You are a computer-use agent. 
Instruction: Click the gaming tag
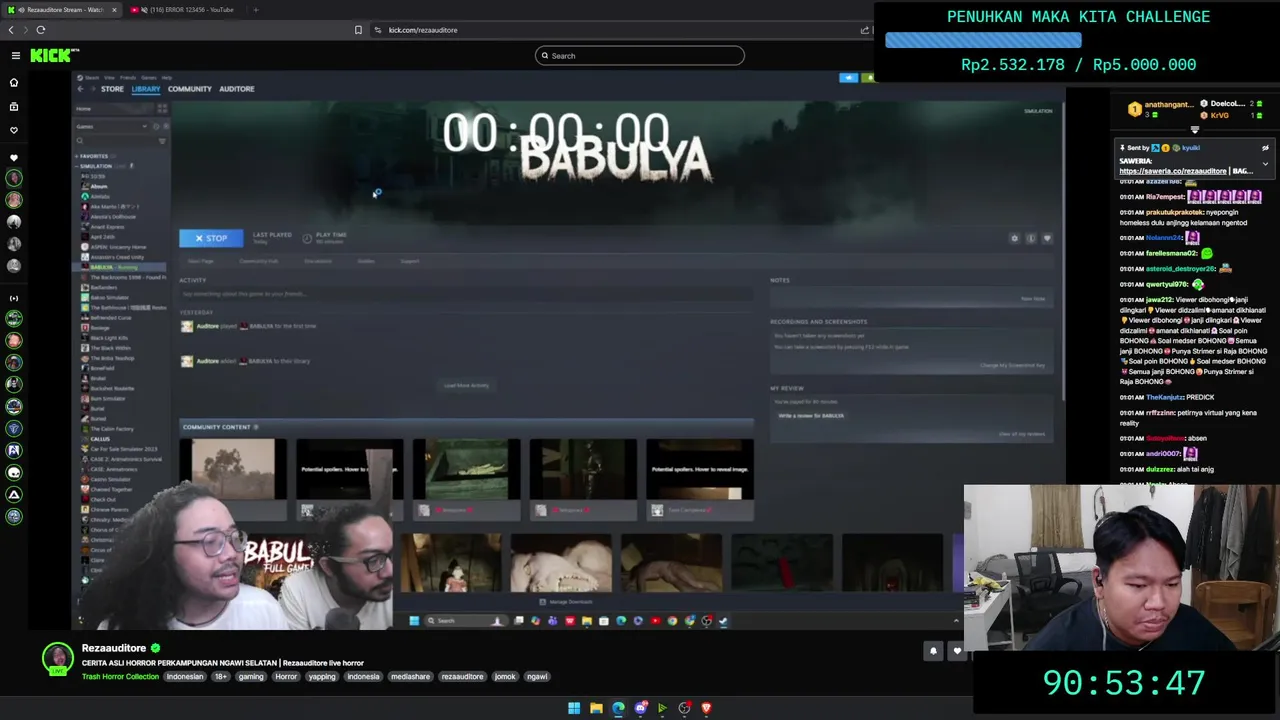(x=251, y=677)
